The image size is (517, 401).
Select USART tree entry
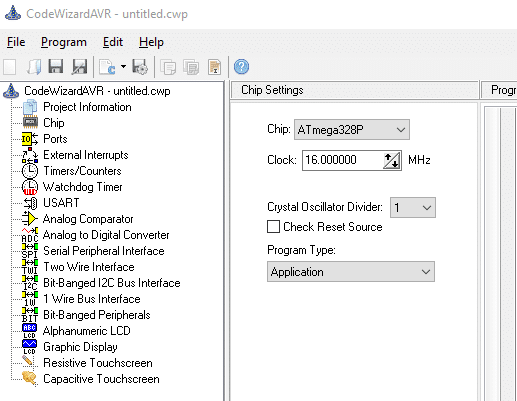[x=61, y=203]
